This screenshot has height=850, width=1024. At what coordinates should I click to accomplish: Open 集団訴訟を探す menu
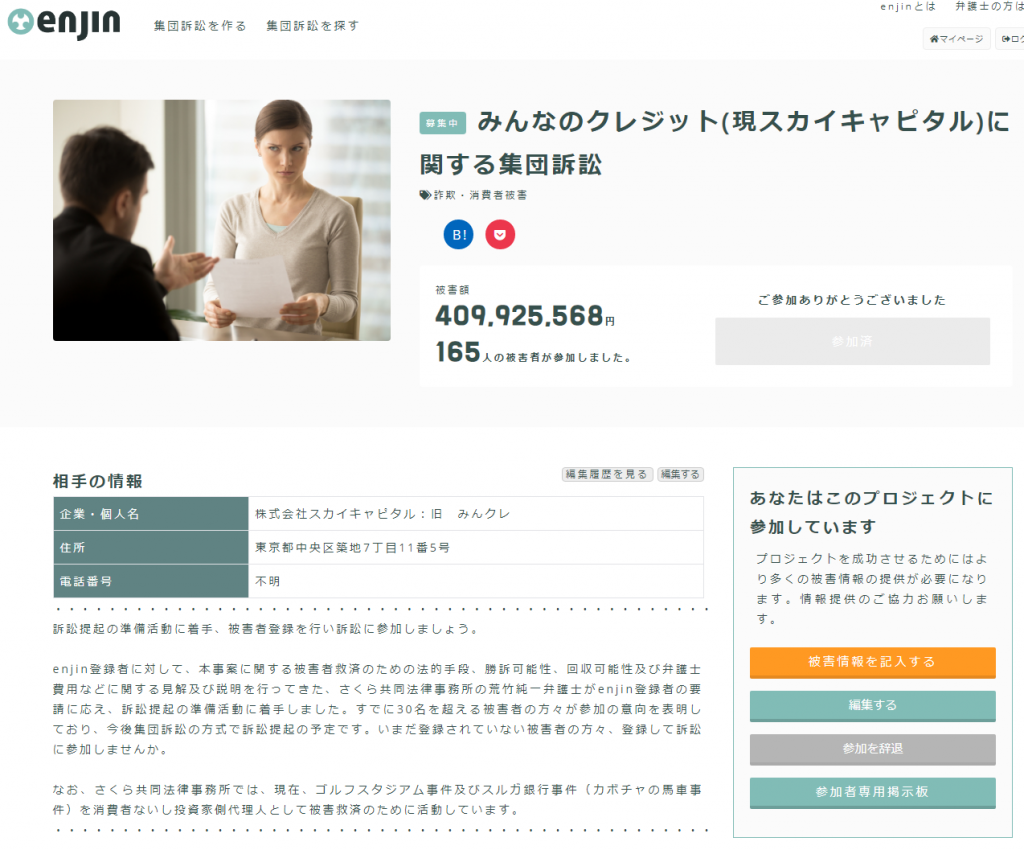312,27
